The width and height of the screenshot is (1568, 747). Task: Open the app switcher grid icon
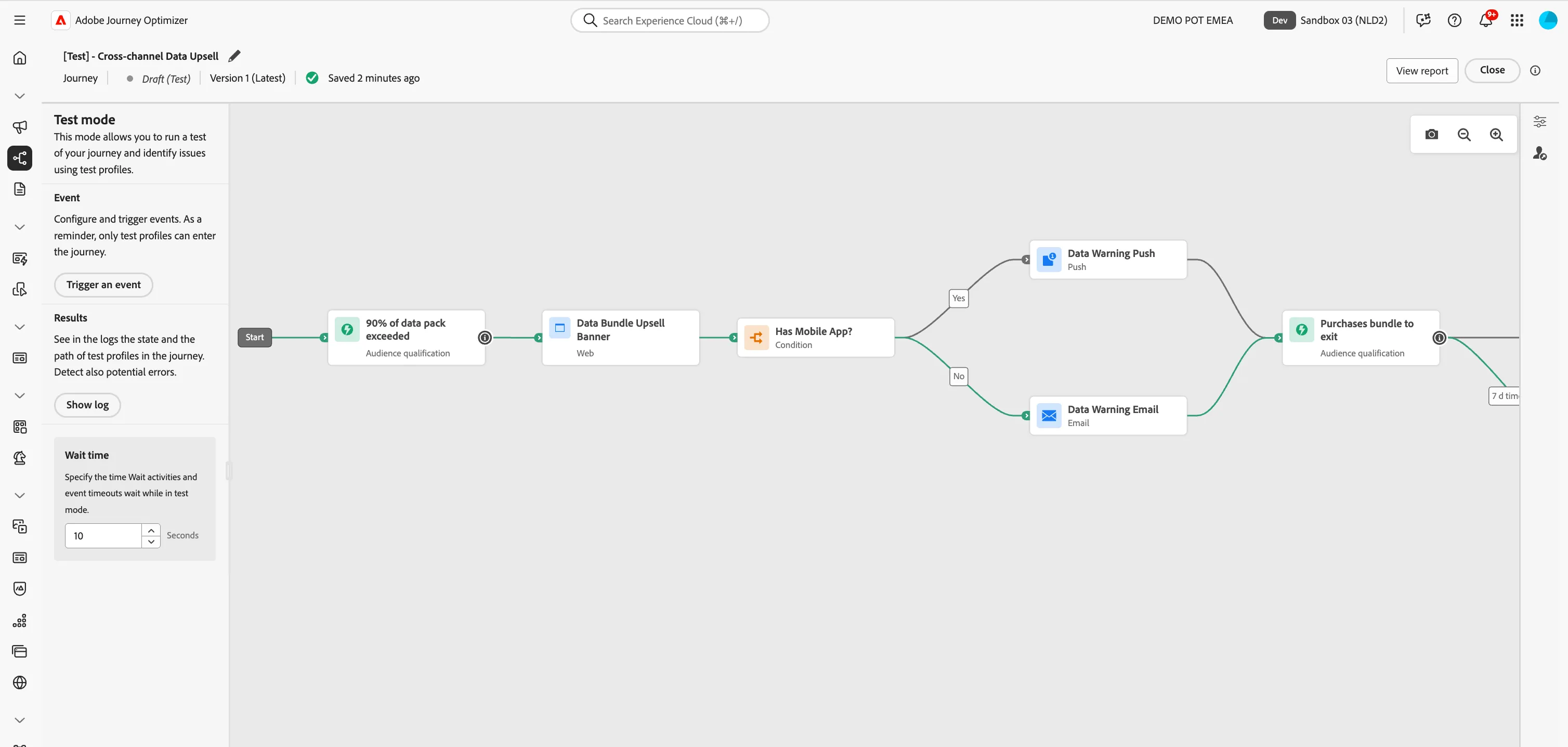[x=1517, y=21]
